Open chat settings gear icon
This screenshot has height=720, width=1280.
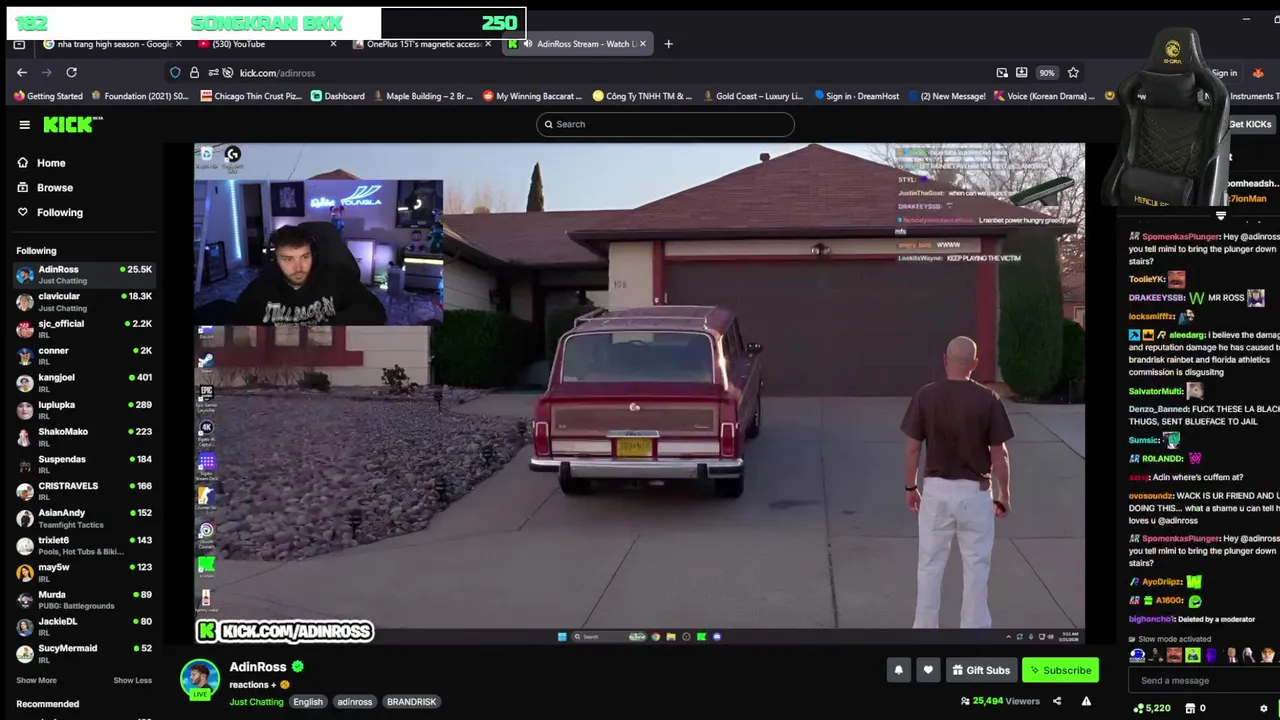tap(1263, 708)
